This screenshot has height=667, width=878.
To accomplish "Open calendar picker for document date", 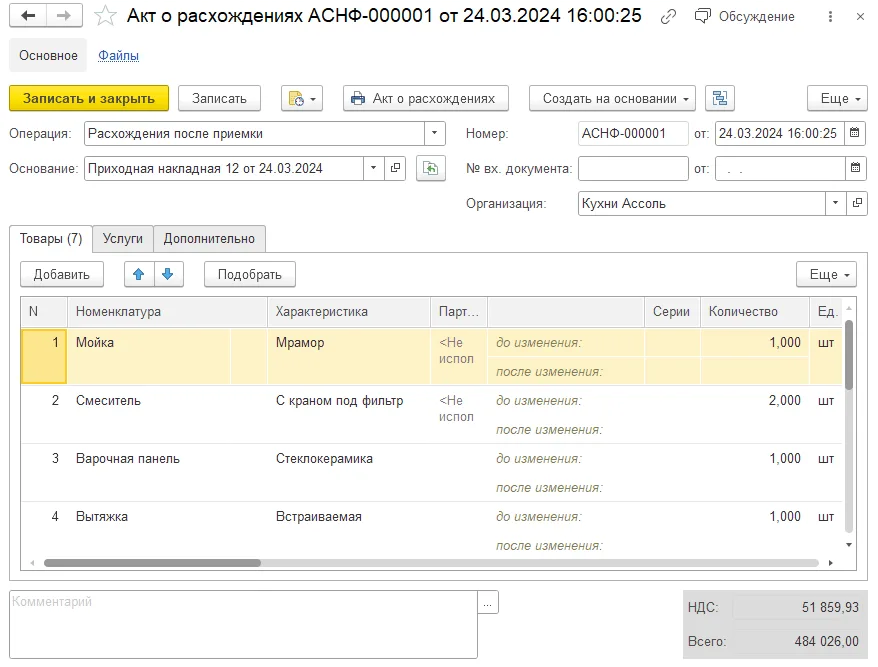I will pyautogui.click(x=854, y=133).
